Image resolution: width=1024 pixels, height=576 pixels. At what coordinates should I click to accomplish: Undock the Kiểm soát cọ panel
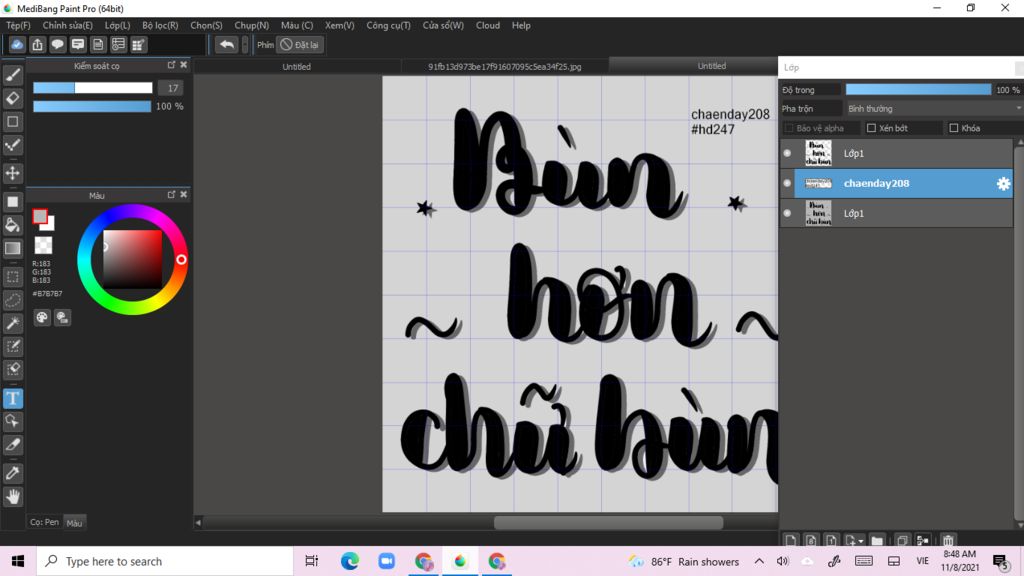point(171,65)
